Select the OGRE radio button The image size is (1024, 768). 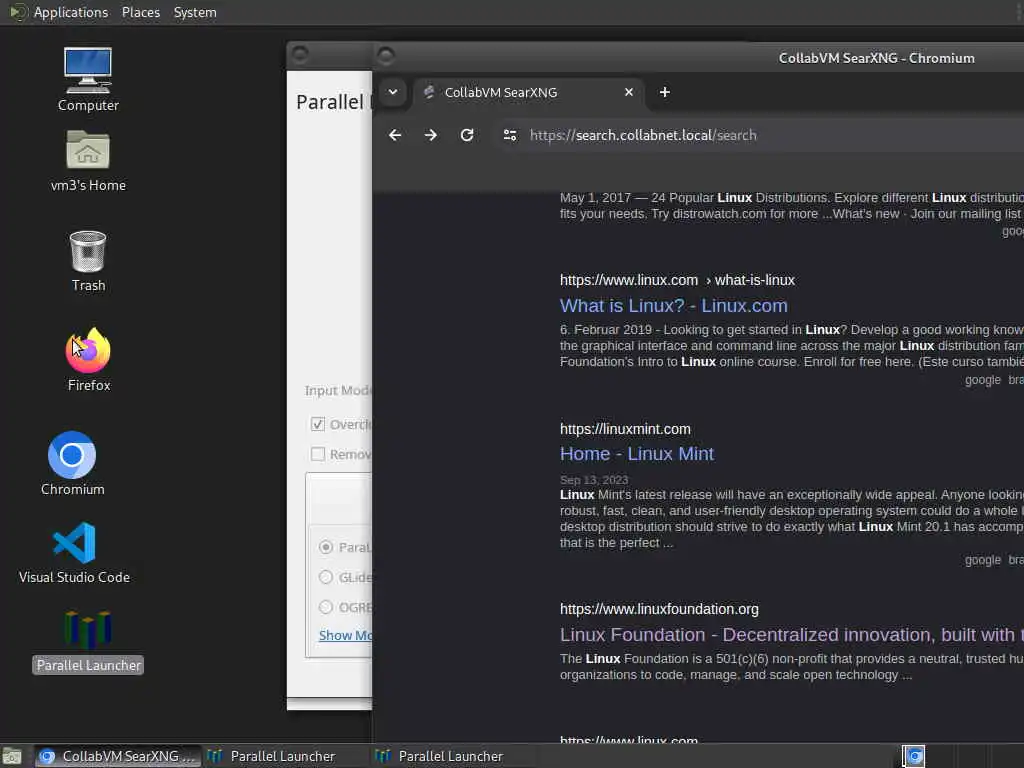(326, 607)
